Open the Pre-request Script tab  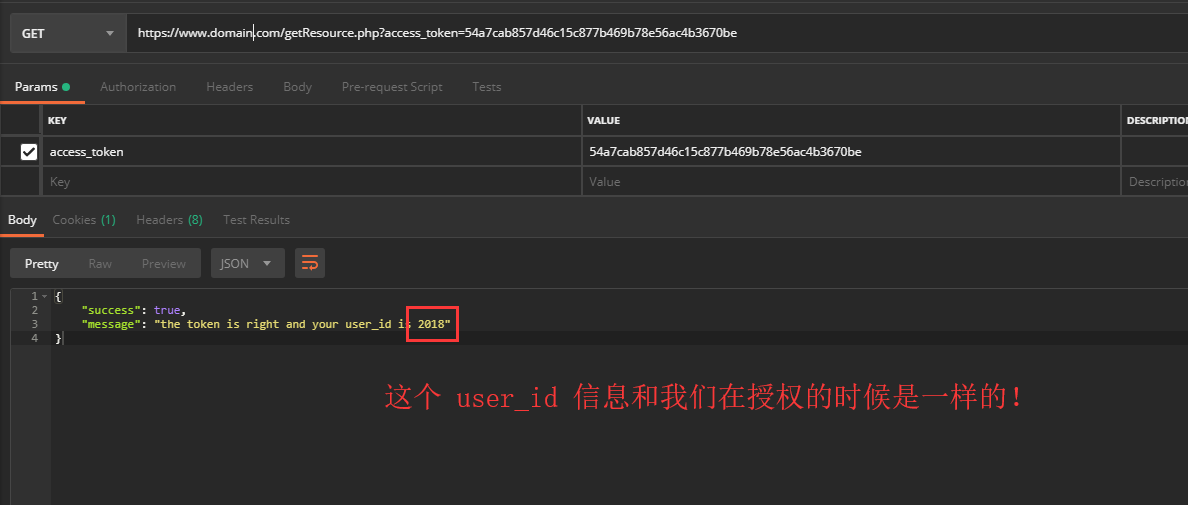click(x=392, y=87)
